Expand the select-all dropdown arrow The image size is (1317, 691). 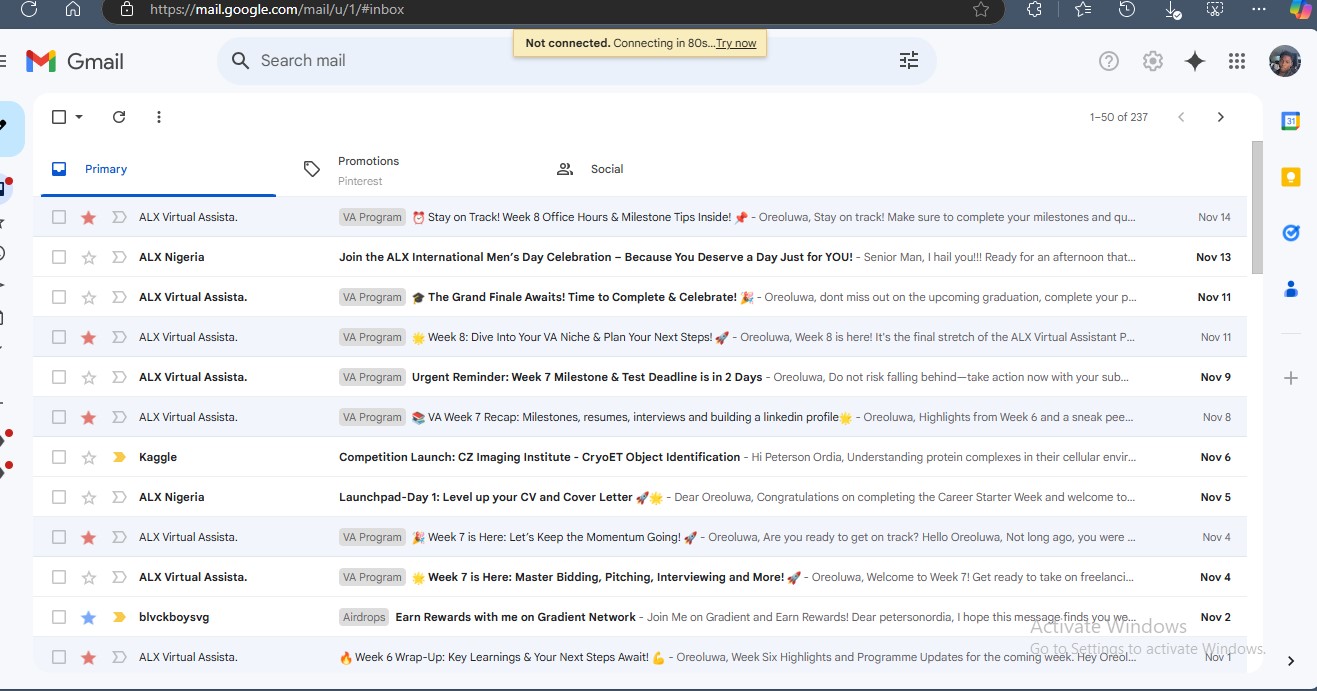click(x=79, y=117)
